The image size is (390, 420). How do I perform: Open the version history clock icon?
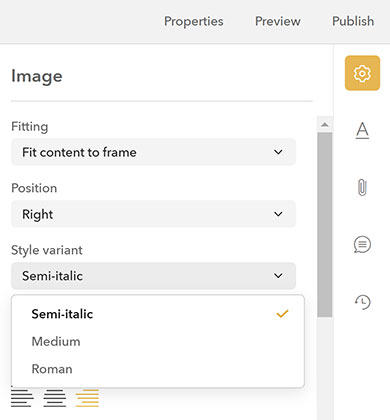(362, 302)
